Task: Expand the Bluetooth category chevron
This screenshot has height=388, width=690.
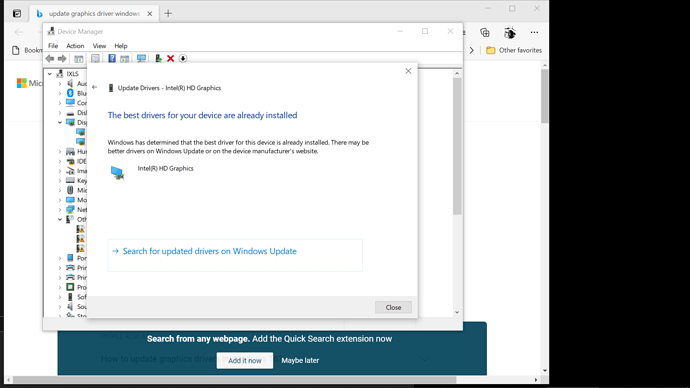Action: 60,93
